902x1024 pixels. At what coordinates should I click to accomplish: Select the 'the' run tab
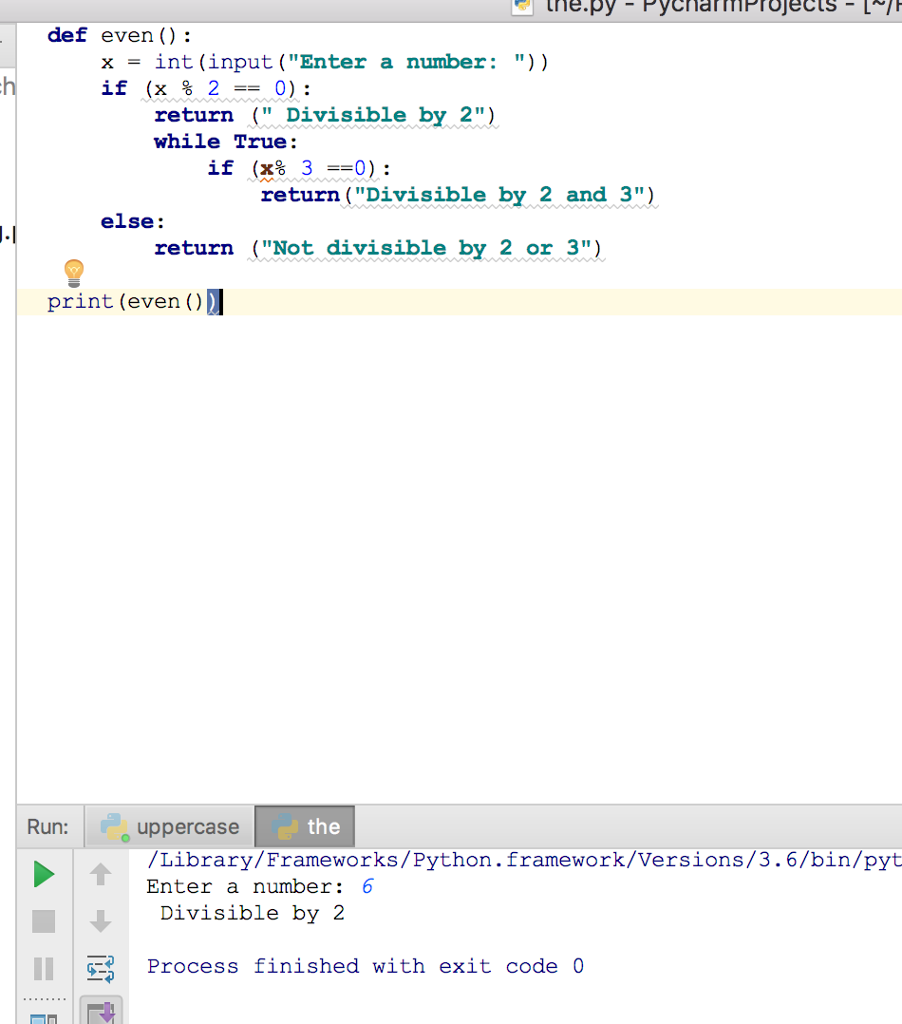[x=324, y=826]
